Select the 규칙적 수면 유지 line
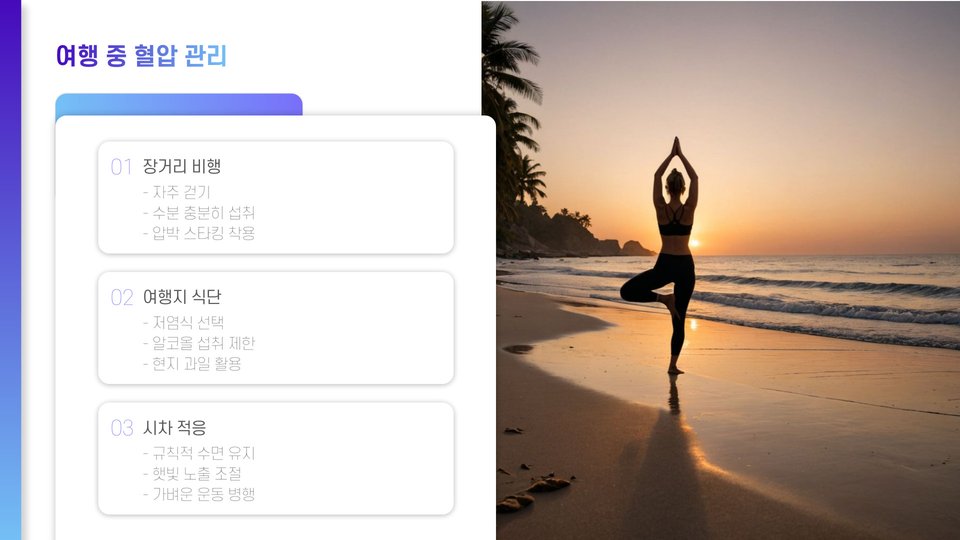Viewport: 960px width, 540px height. (x=199, y=453)
